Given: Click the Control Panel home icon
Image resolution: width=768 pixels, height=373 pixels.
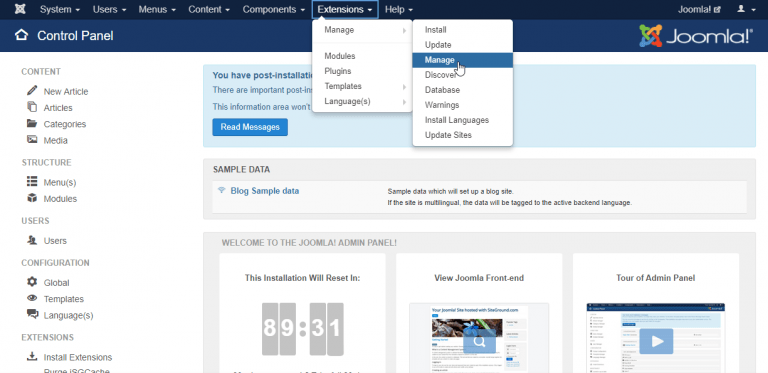Looking at the screenshot, I should point(22,35).
